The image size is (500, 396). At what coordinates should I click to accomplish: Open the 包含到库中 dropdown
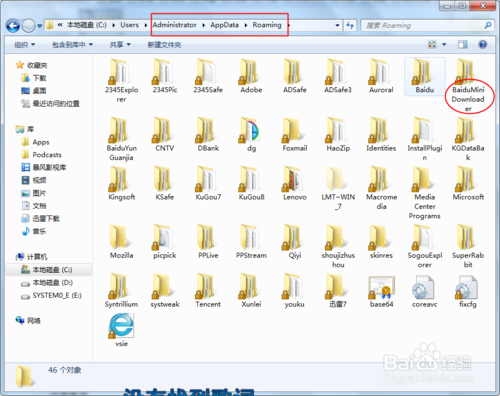[72, 45]
